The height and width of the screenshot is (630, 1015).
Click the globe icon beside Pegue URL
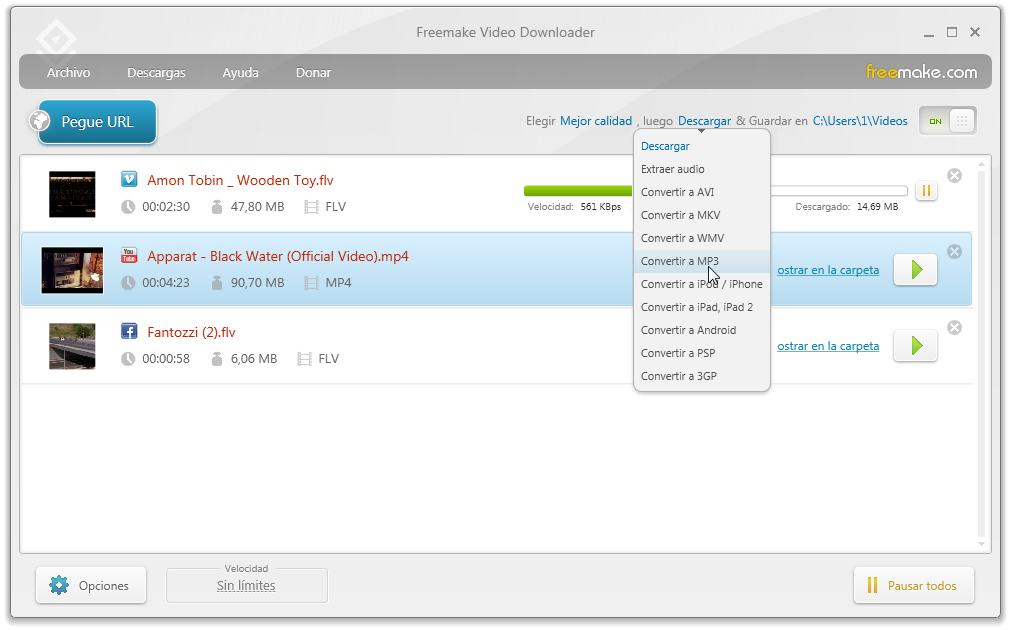[x=40, y=121]
